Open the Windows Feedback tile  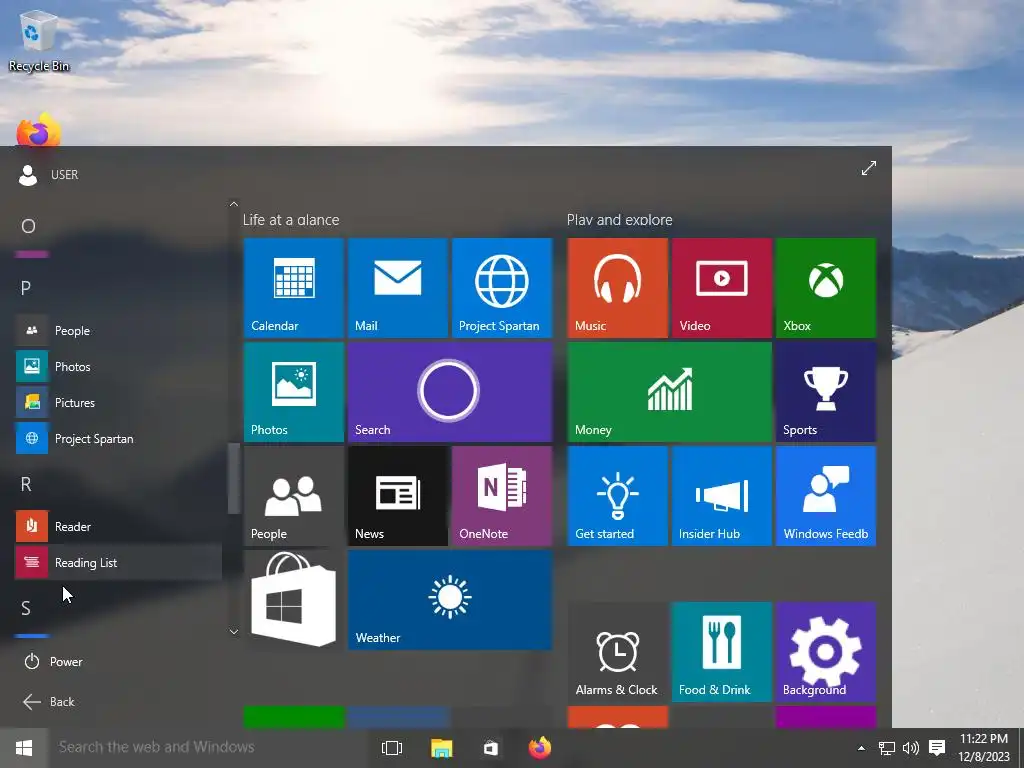pos(826,496)
